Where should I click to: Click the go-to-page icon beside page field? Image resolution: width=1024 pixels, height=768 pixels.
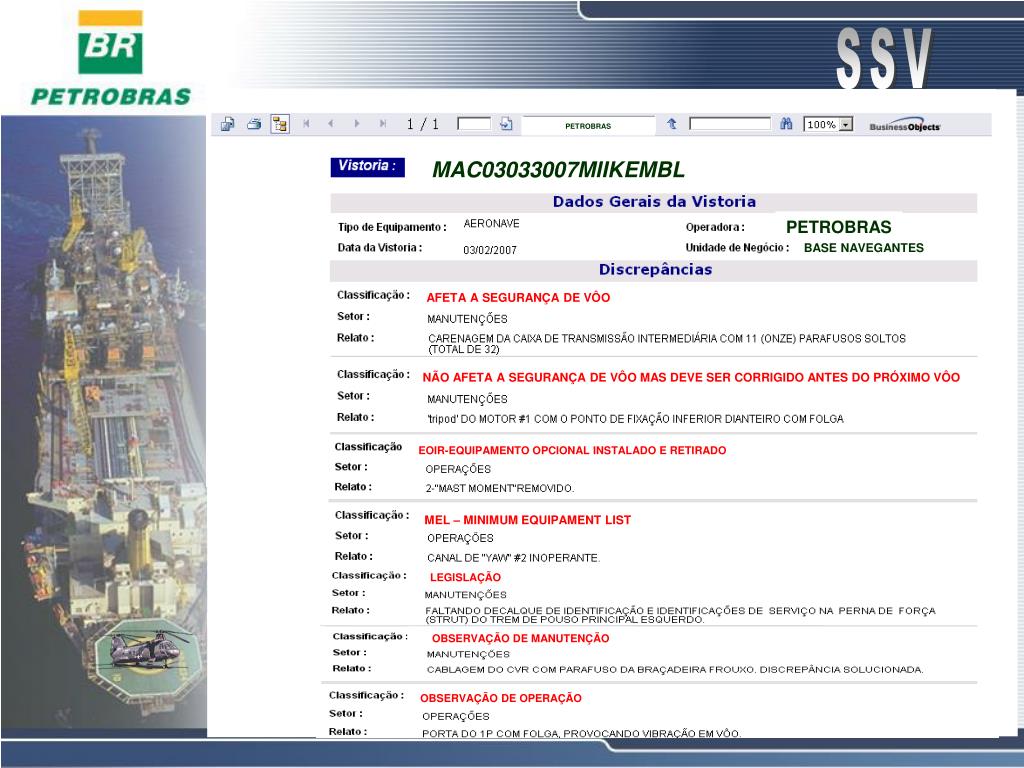[x=506, y=123]
